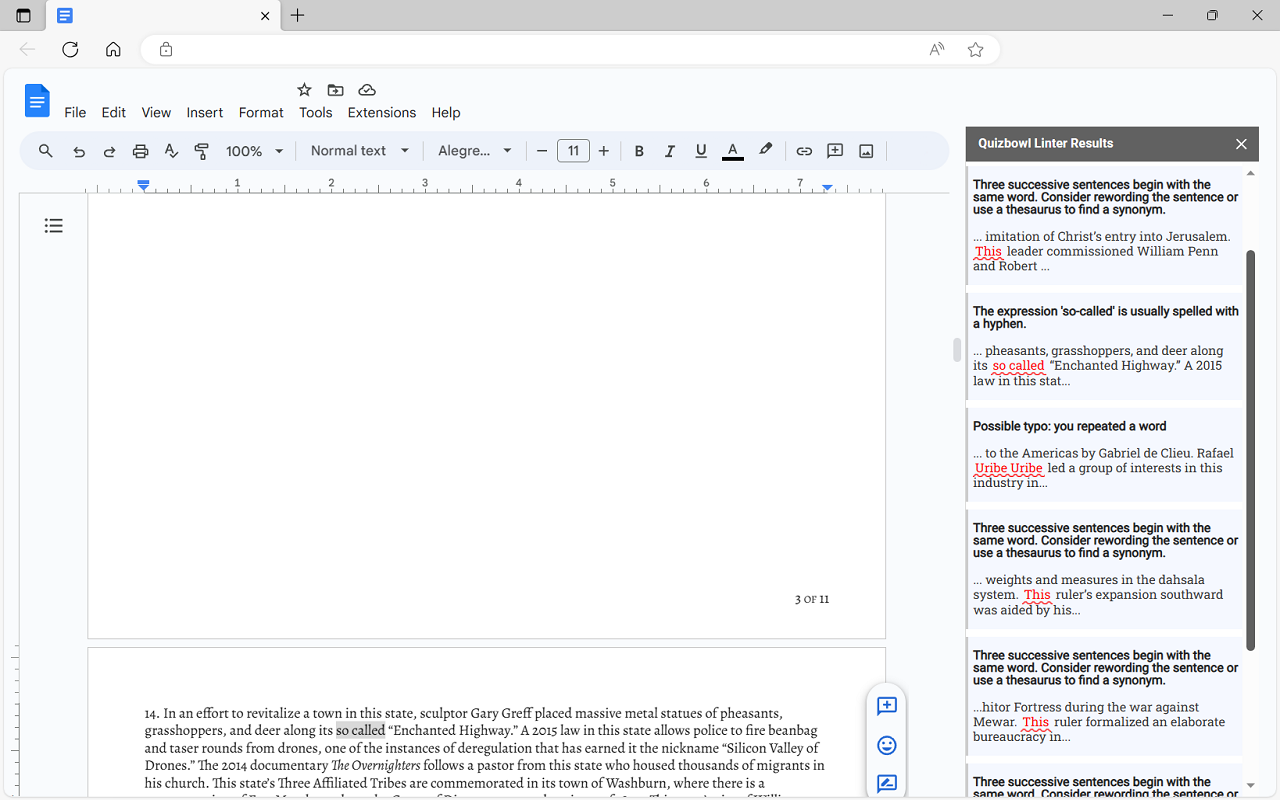Open the font family dropdown
1280x800 pixels.
475,151
